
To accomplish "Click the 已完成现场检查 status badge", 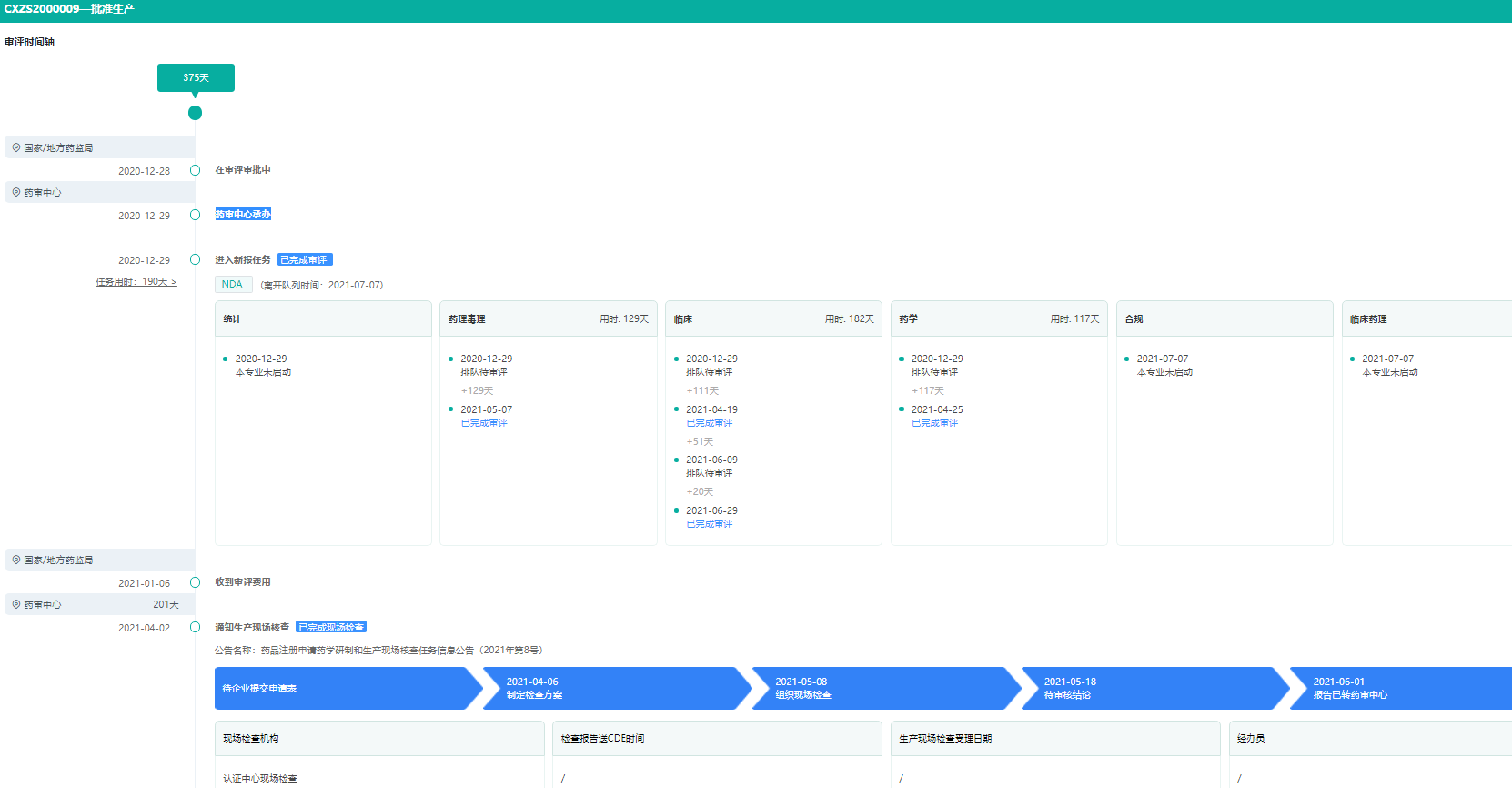I will 331,627.
